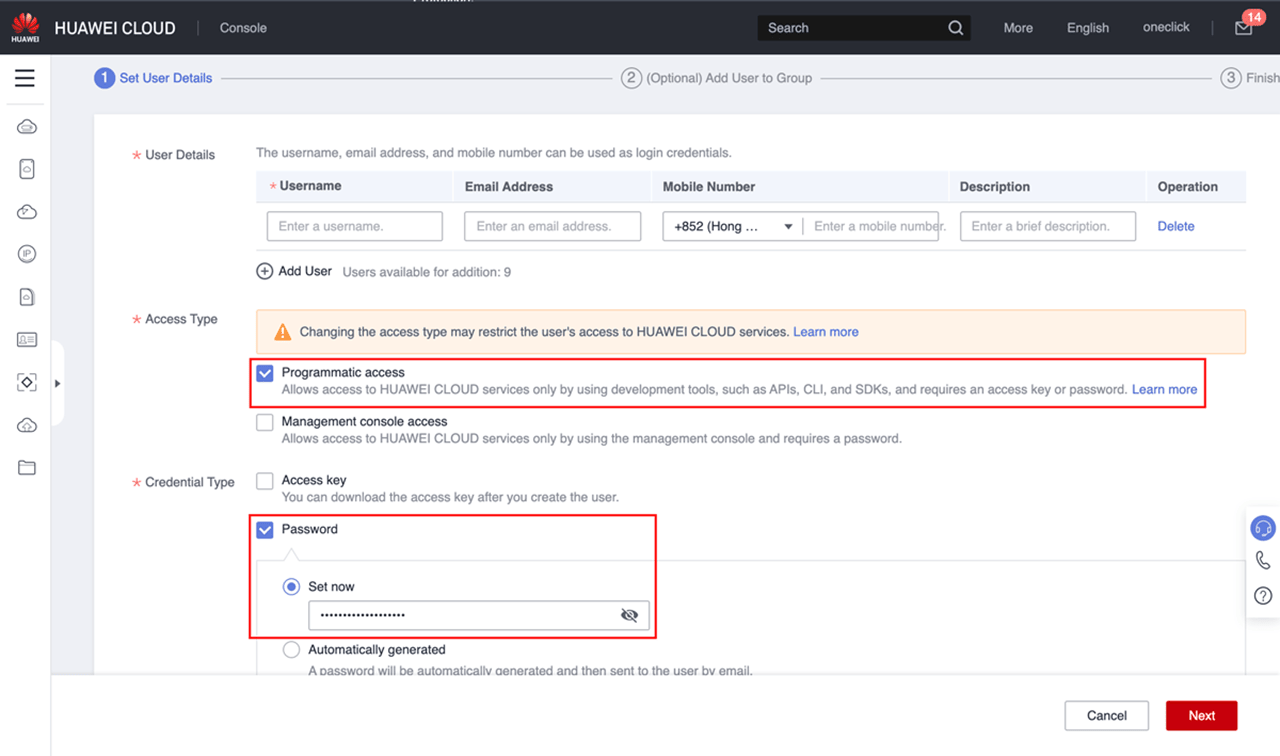The width and height of the screenshot is (1280, 756).
Task: Click into the Username input field
Action: [x=354, y=227]
